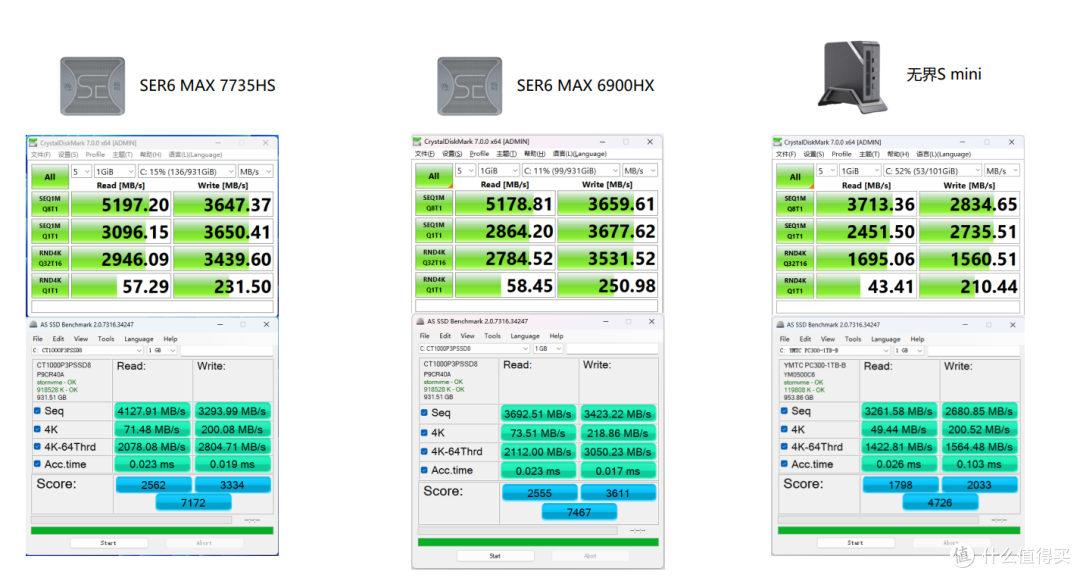Click CrystalDiskMark title icon in 无界S mini window
The image size is (1080, 578).
coord(778,142)
